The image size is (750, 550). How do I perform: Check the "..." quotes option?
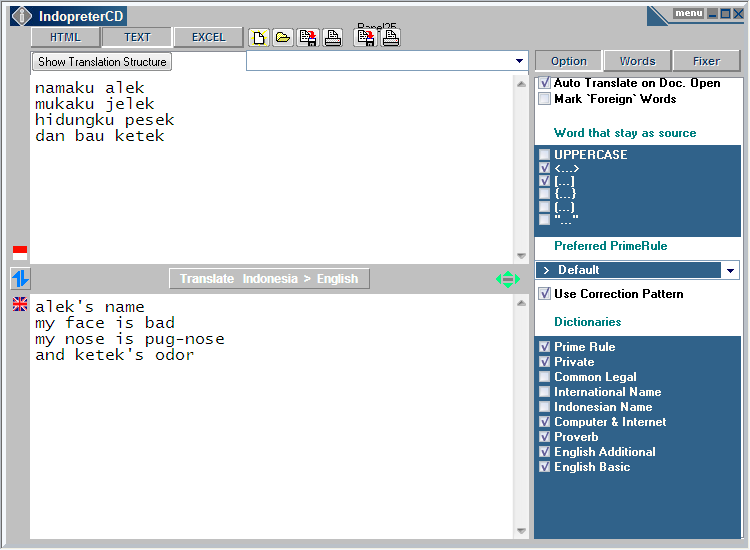[x=544, y=220]
